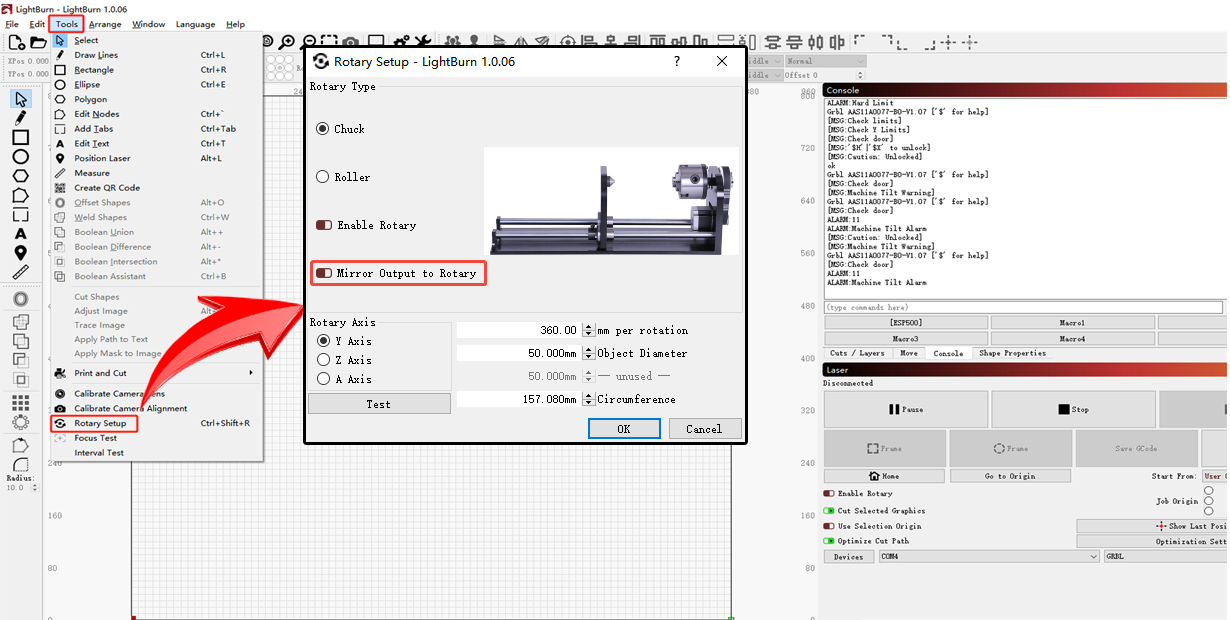Select the Measure ruler tool in the left toolbar

(x=21, y=272)
